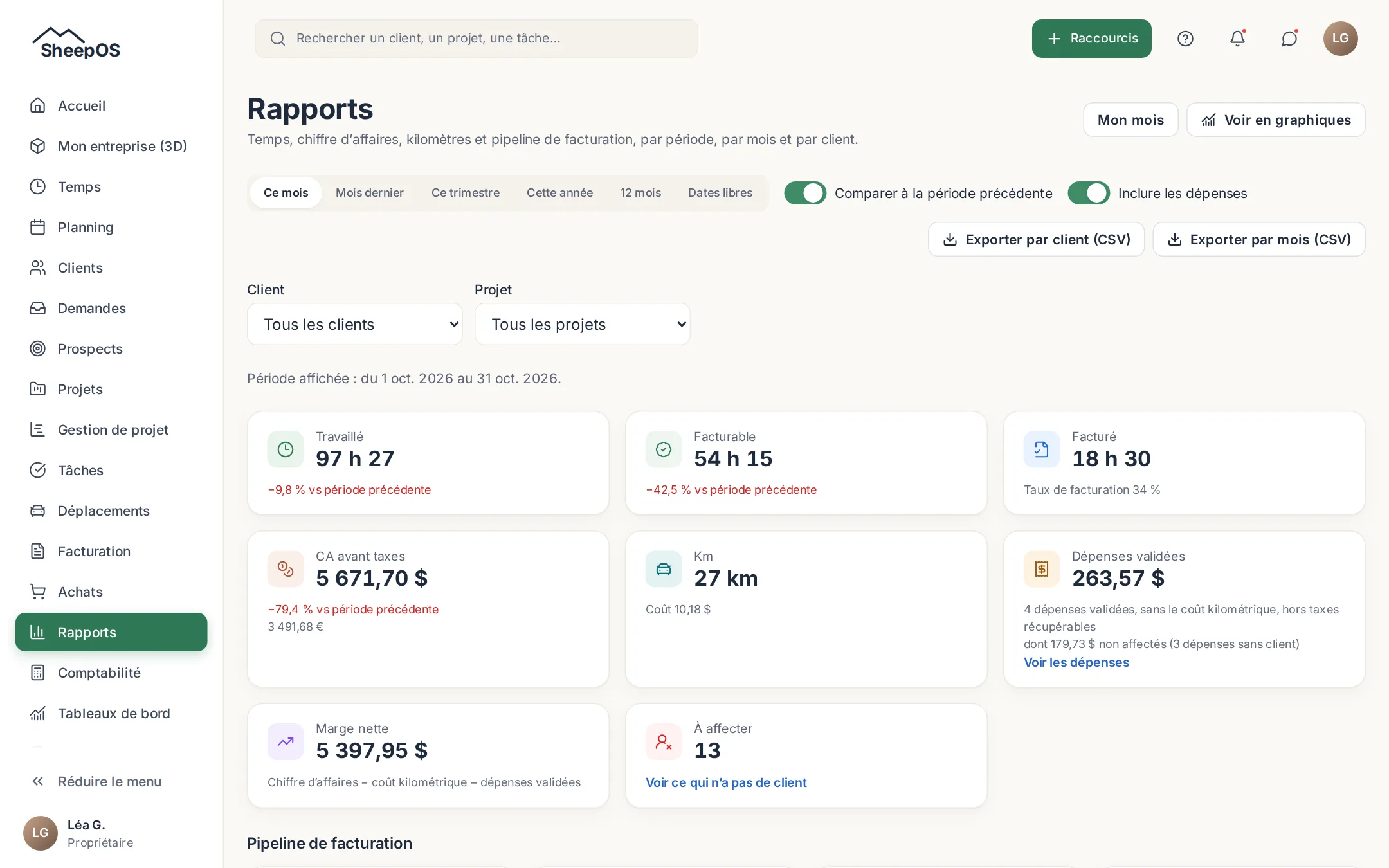Screen dimensions: 1389x868
Task: Expand the Tous les projets dropdown
Action: pyautogui.click(x=583, y=324)
